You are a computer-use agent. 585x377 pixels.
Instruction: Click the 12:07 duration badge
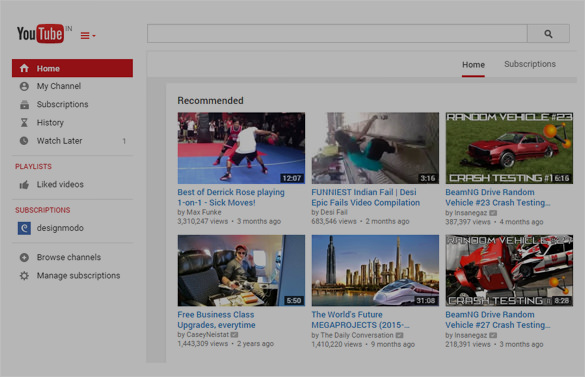[x=292, y=178]
